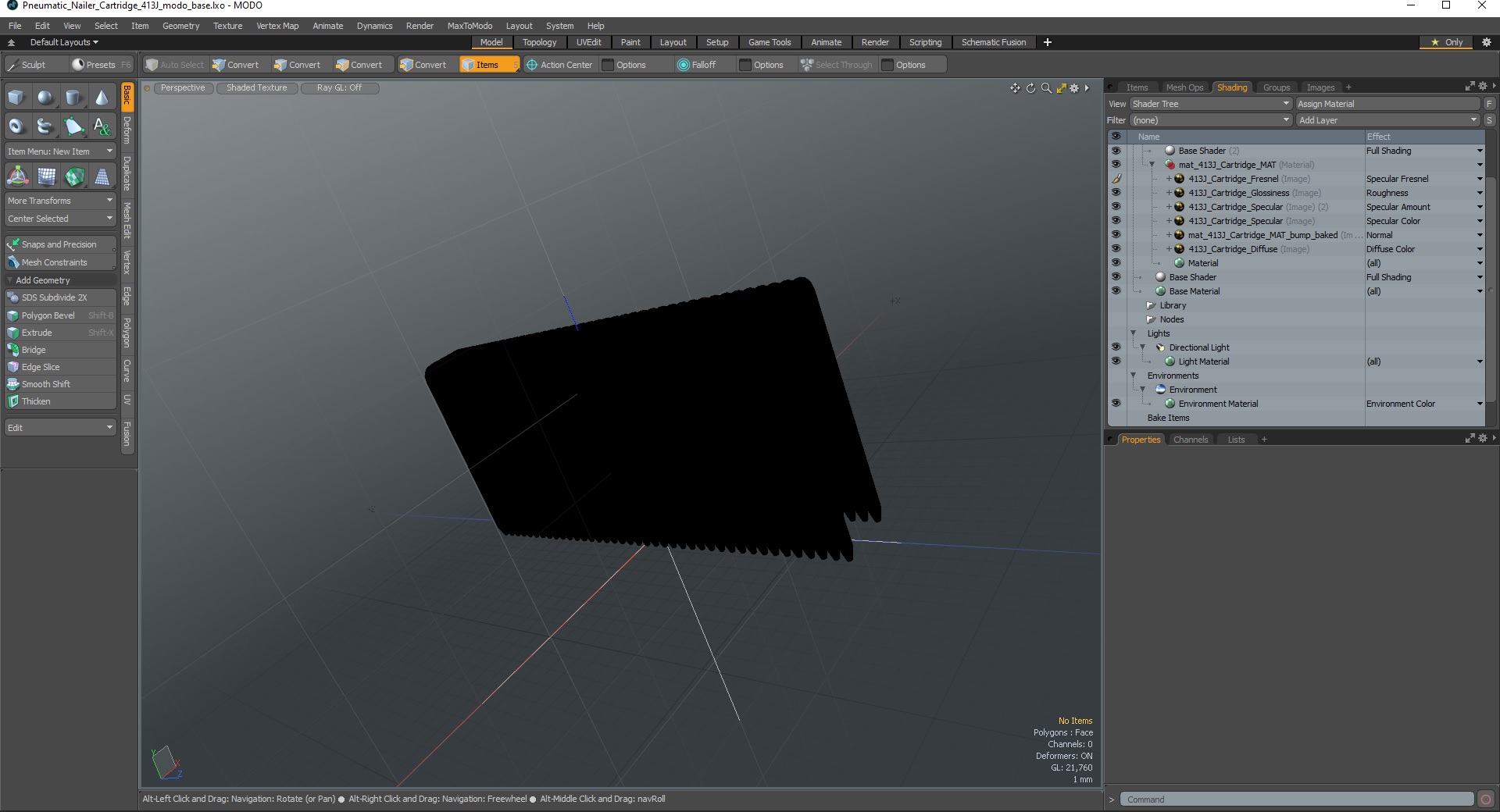The height and width of the screenshot is (812, 1500).
Task: Click the Assign Material button
Action: 1388,104
